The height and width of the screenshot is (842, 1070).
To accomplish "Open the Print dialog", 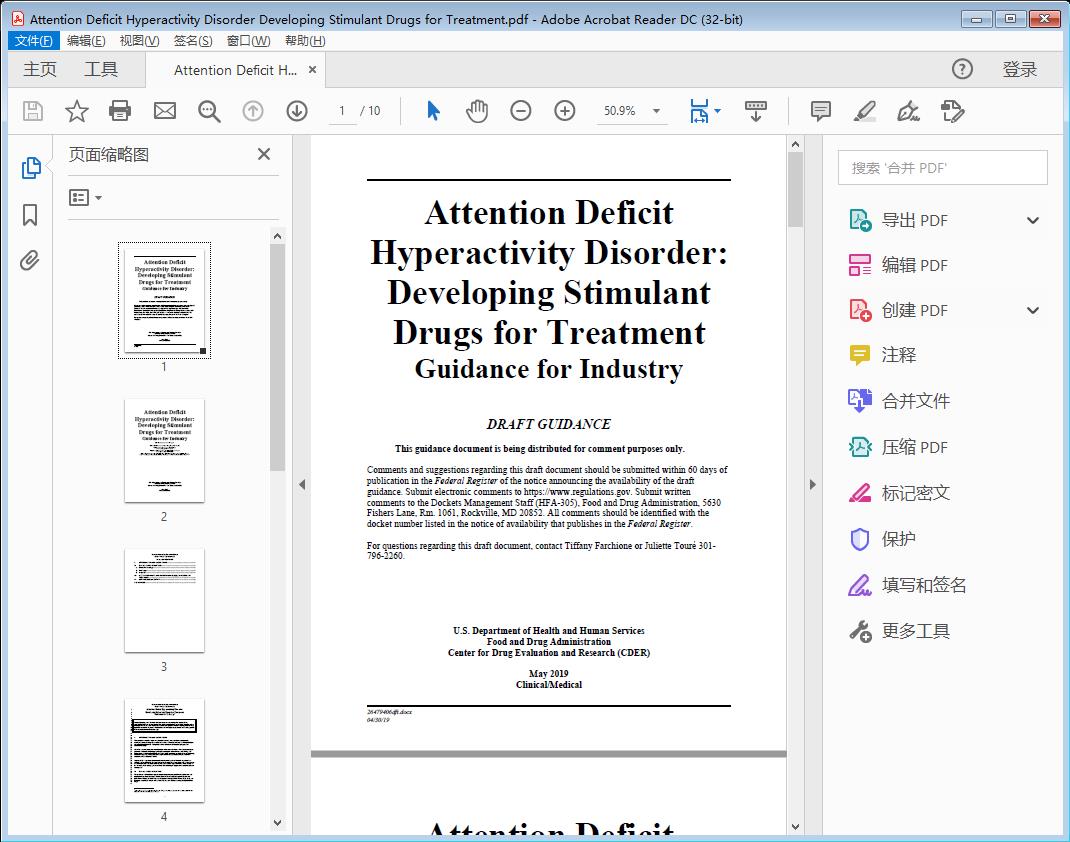I will coord(120,111).
